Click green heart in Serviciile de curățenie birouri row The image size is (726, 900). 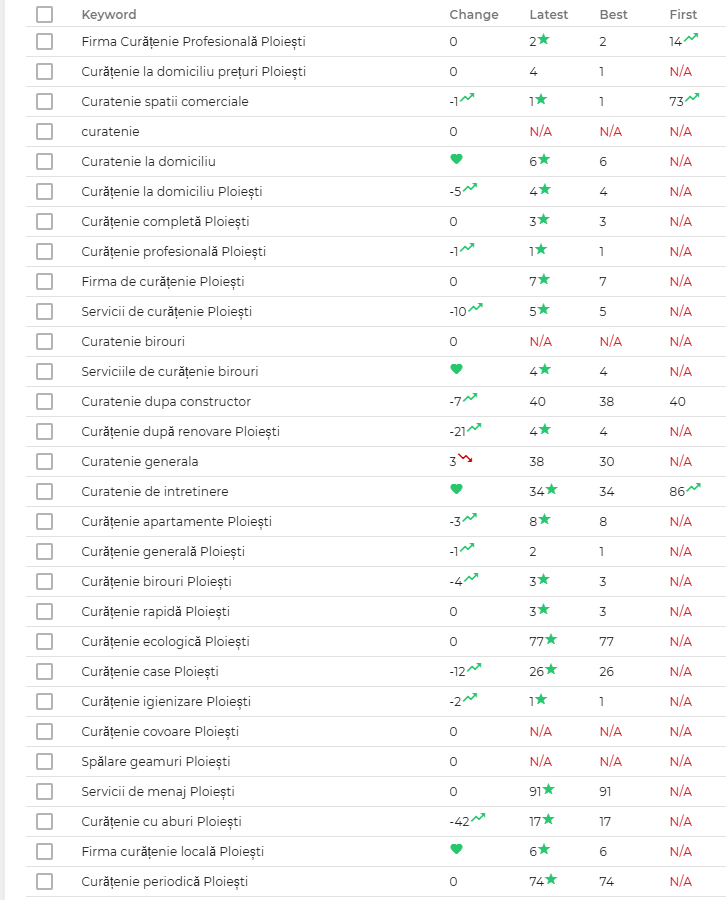456,369
